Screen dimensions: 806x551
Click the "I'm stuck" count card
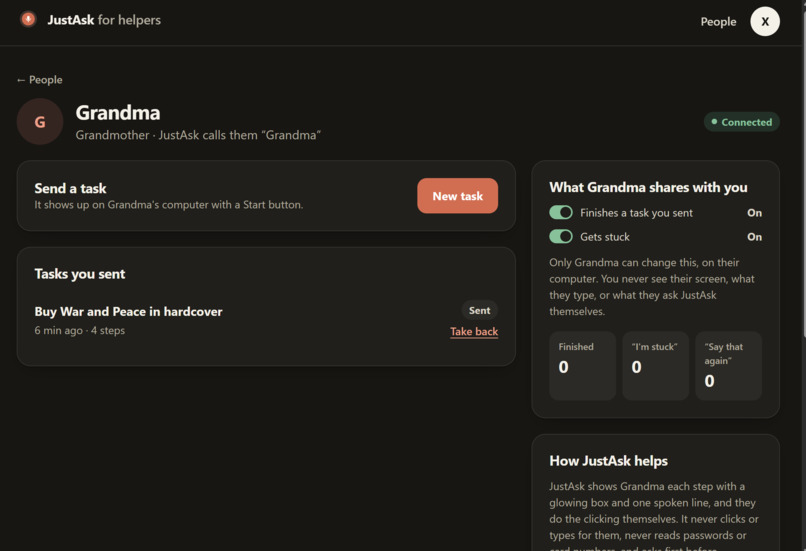coord(655,365)
